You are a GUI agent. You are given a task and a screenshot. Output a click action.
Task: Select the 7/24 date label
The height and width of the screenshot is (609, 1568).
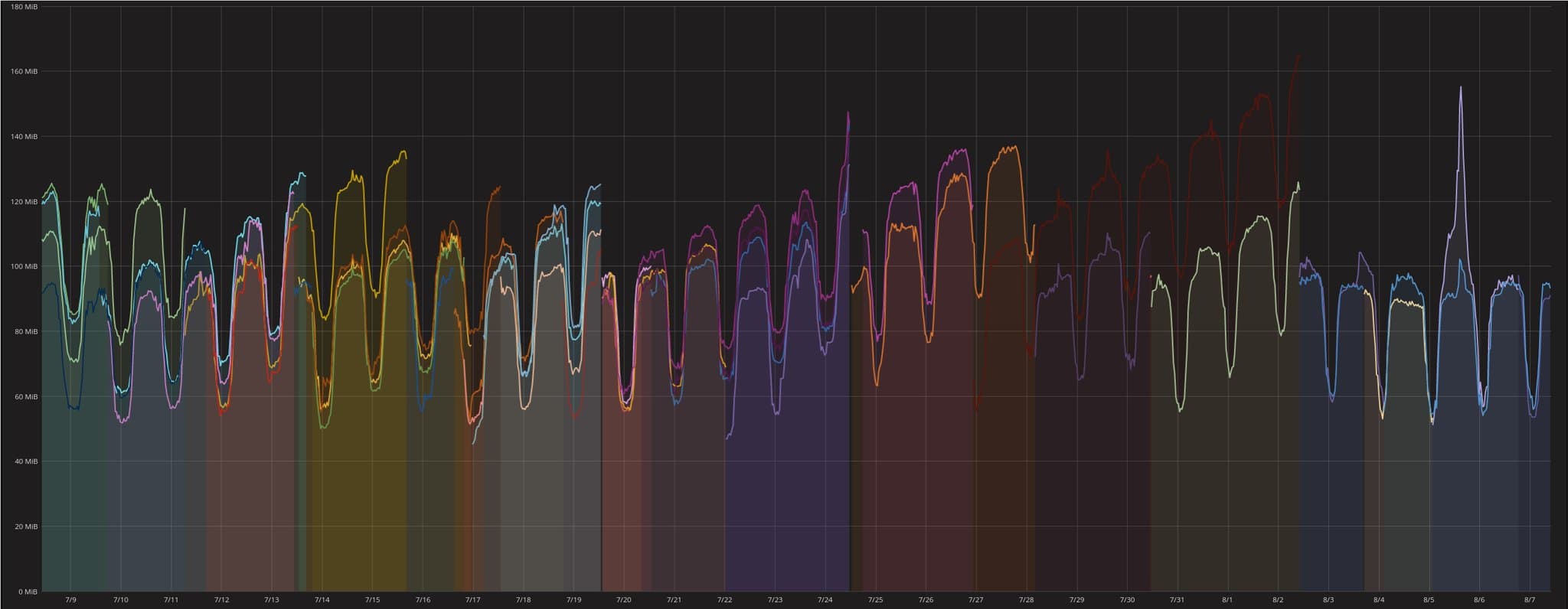(x=825, y=600)
